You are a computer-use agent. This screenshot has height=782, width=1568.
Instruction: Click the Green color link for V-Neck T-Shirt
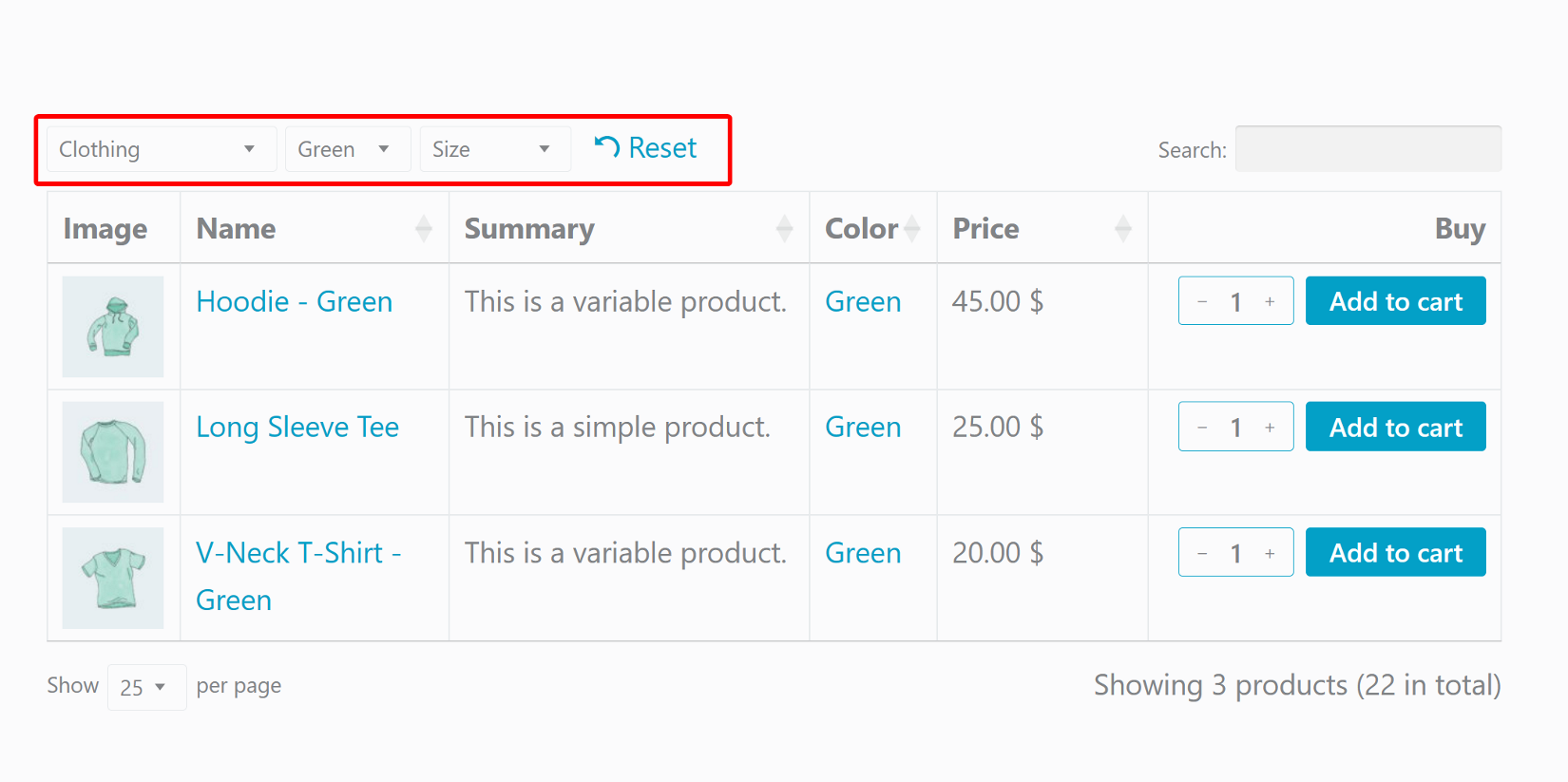[x=862, y=552]
